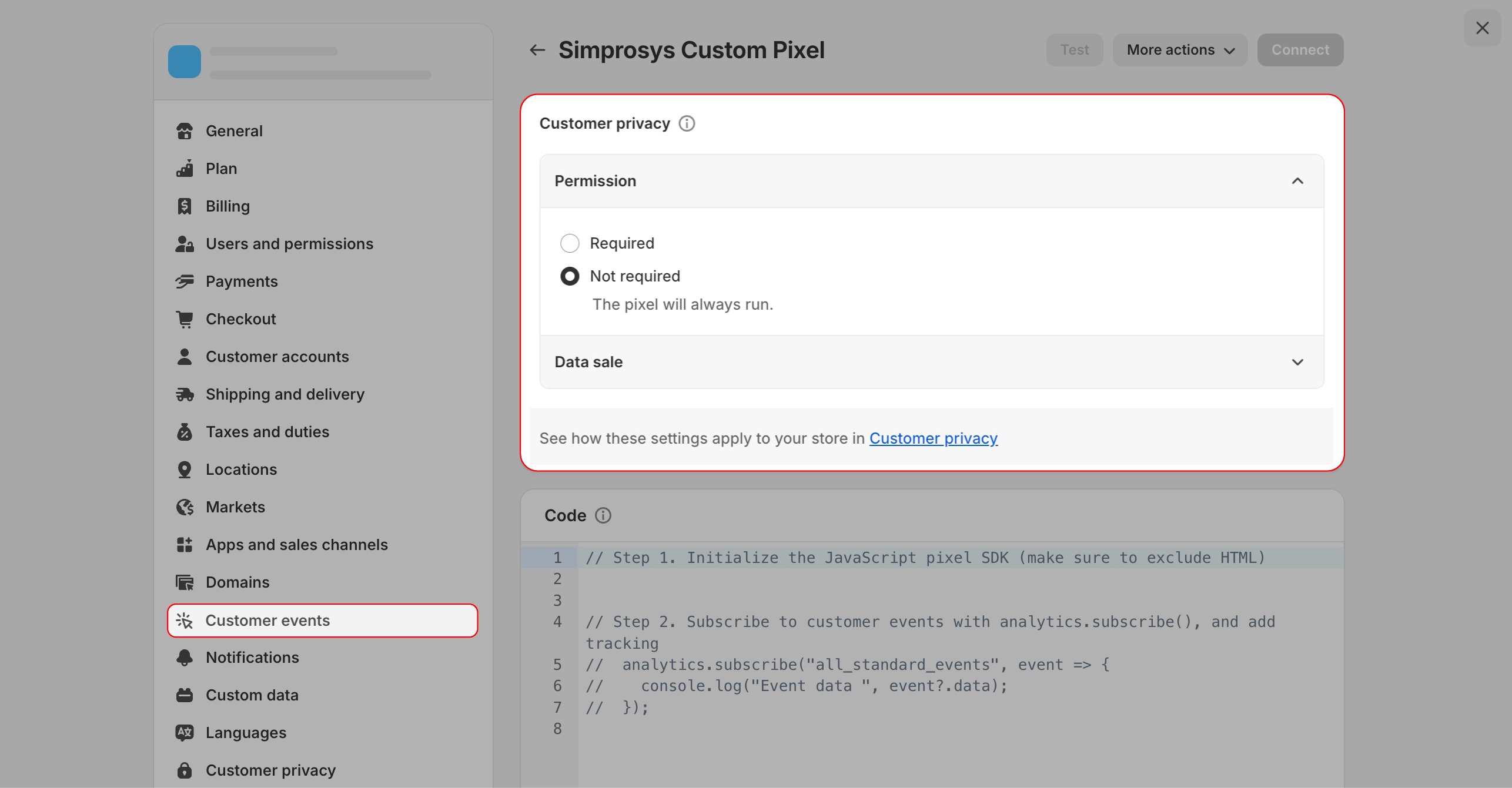Open Custom data menu item
1512x788 pixels.
pyautogui.click(x=323, y=695)
